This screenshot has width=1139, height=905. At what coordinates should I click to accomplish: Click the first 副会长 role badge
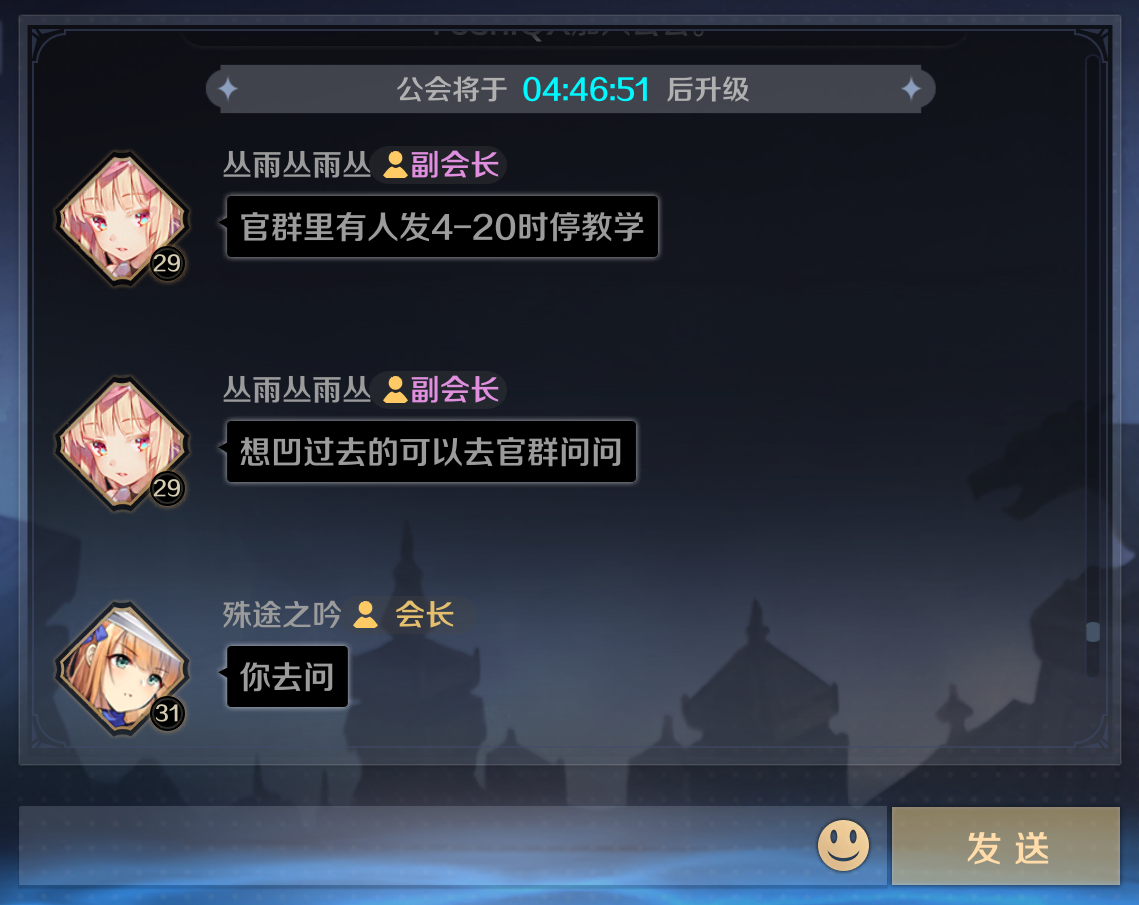pos(440,165)
